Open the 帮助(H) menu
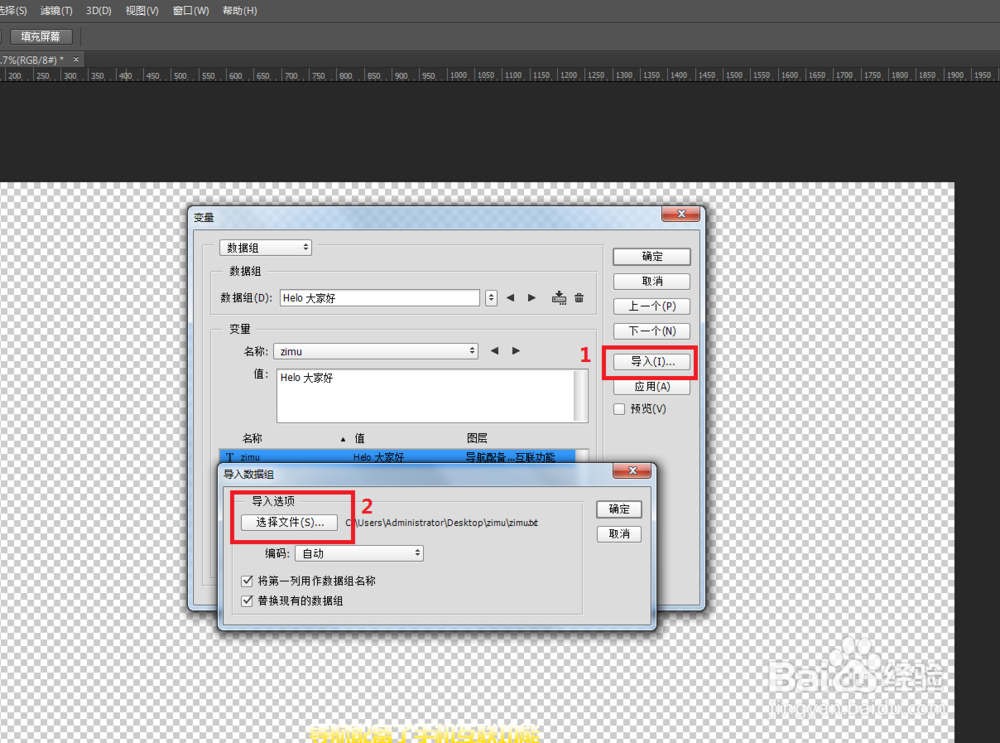The height and width of the screenshot is (743, 1000). pos(240,11)
